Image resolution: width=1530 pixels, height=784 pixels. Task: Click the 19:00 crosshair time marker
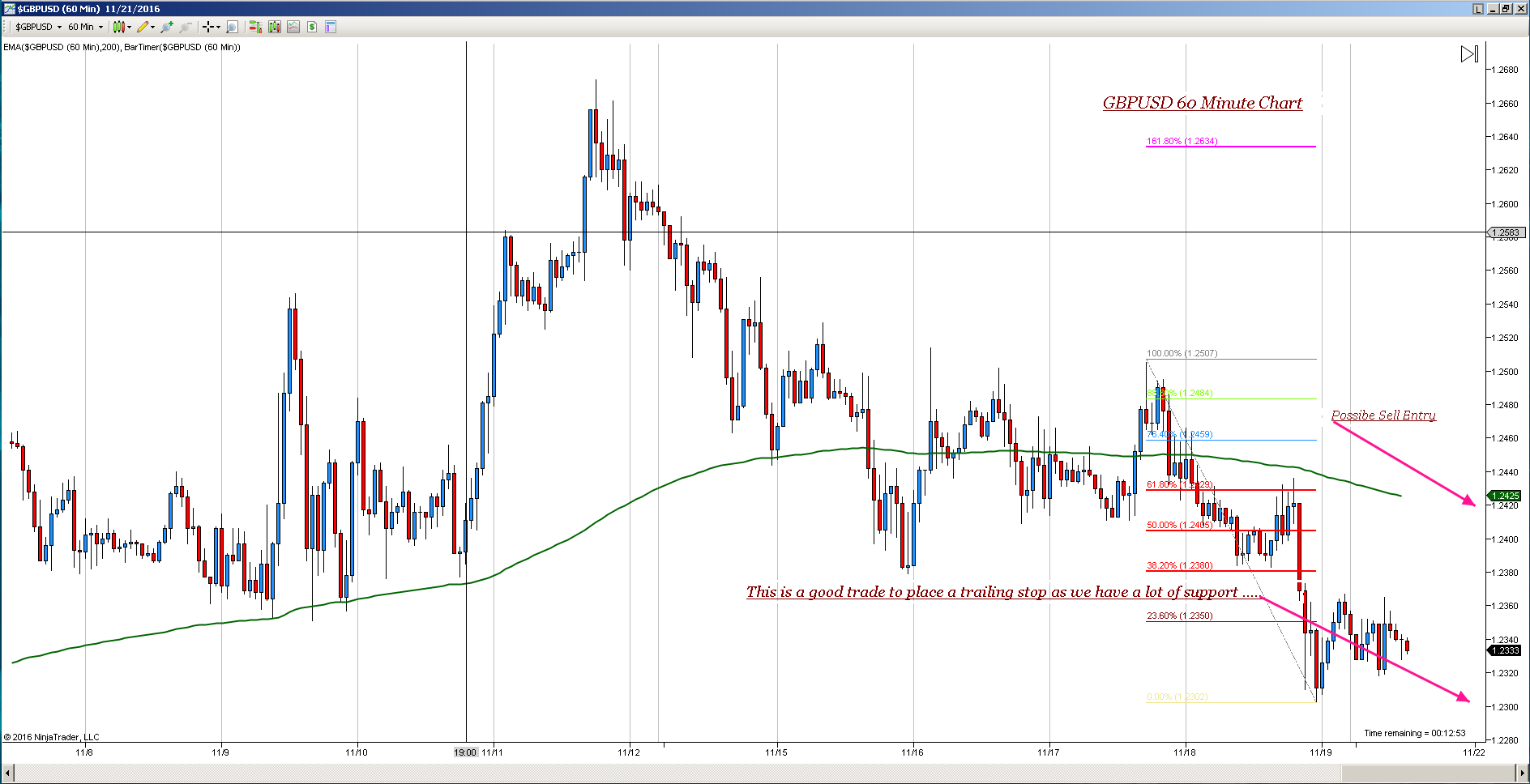465,752
